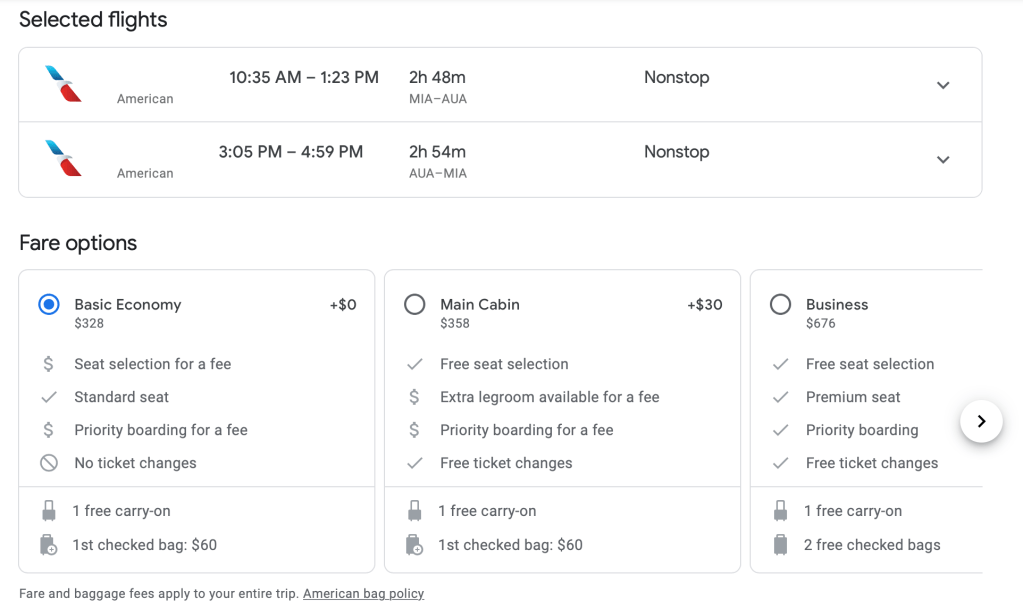Select the Basic Economy fare radio button
1023x616 pixels.
pyautogui.click(x=48, y=305)
